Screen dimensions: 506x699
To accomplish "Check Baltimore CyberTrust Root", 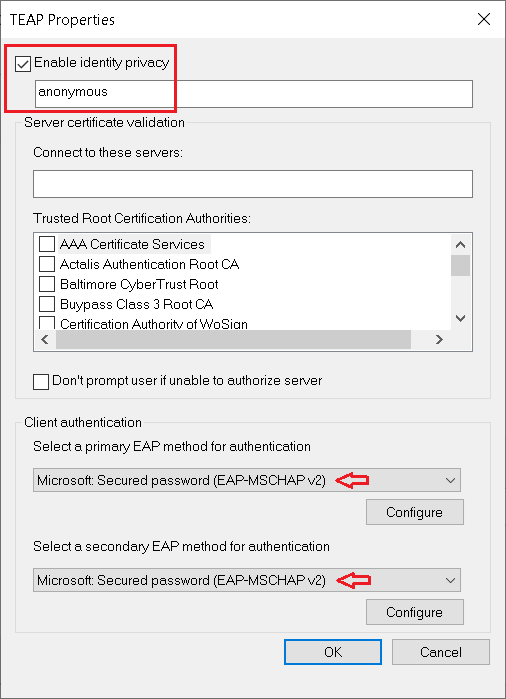I will pos(47,284).
